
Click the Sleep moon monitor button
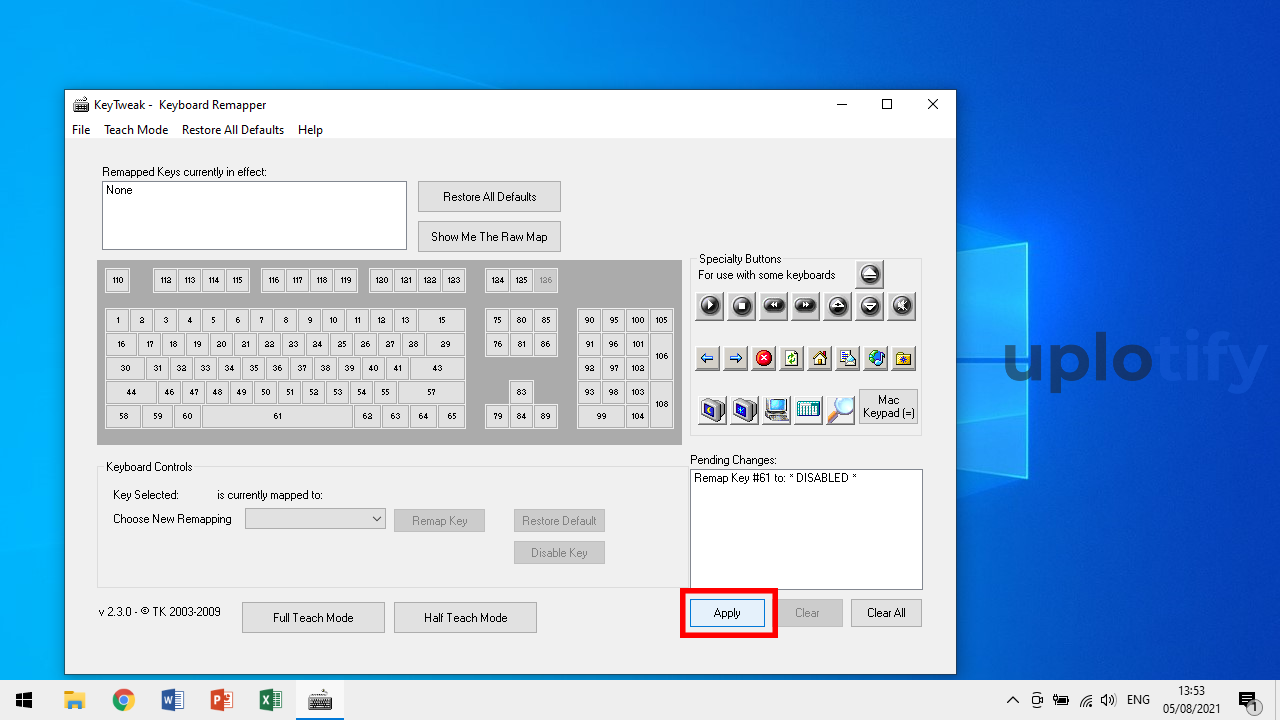coord(712,410)
